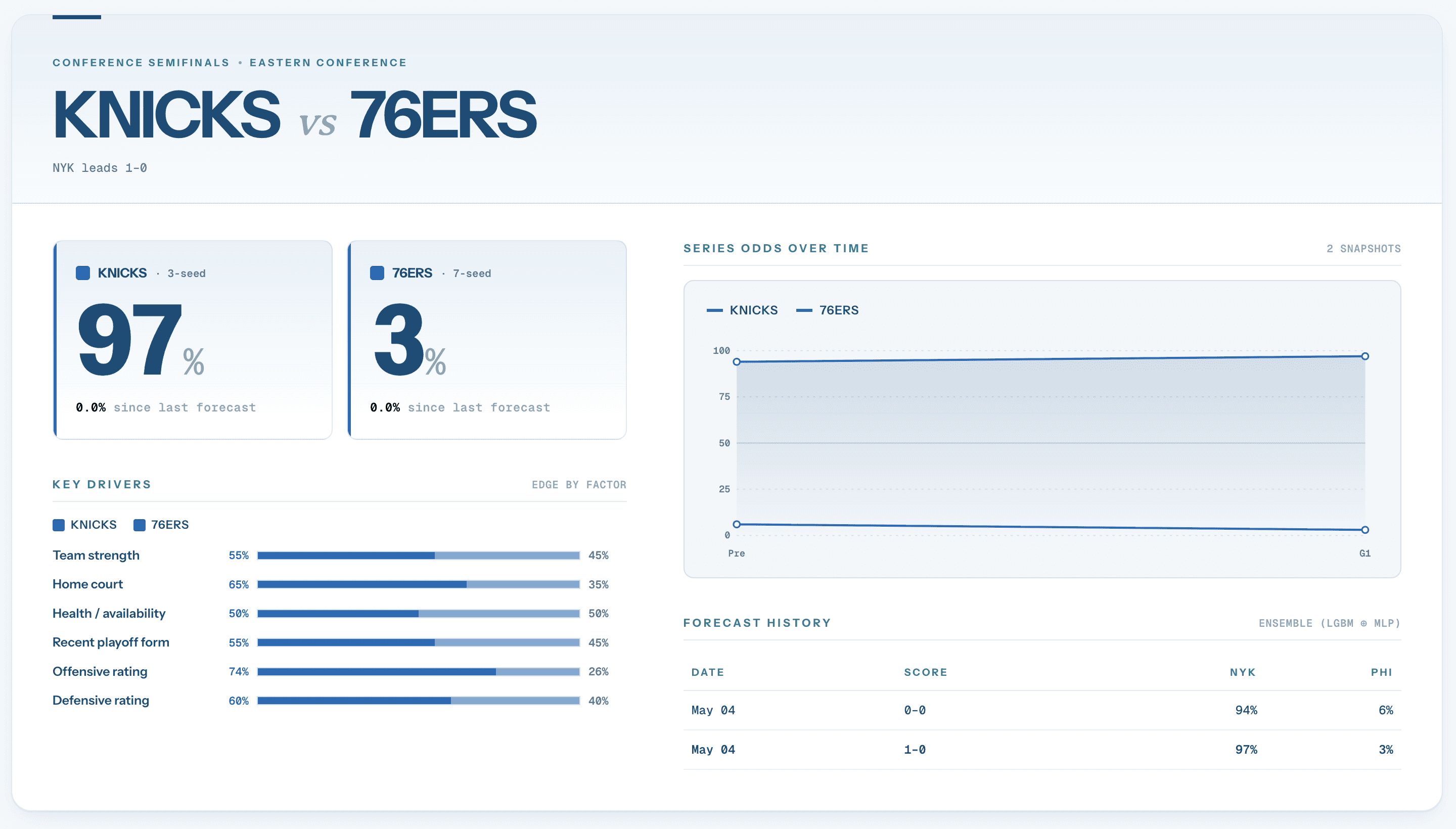Image resolution: width=1456 pixels, height=829 pixels.
Task: Click the NYK column header
Action: coord(1243,672)
